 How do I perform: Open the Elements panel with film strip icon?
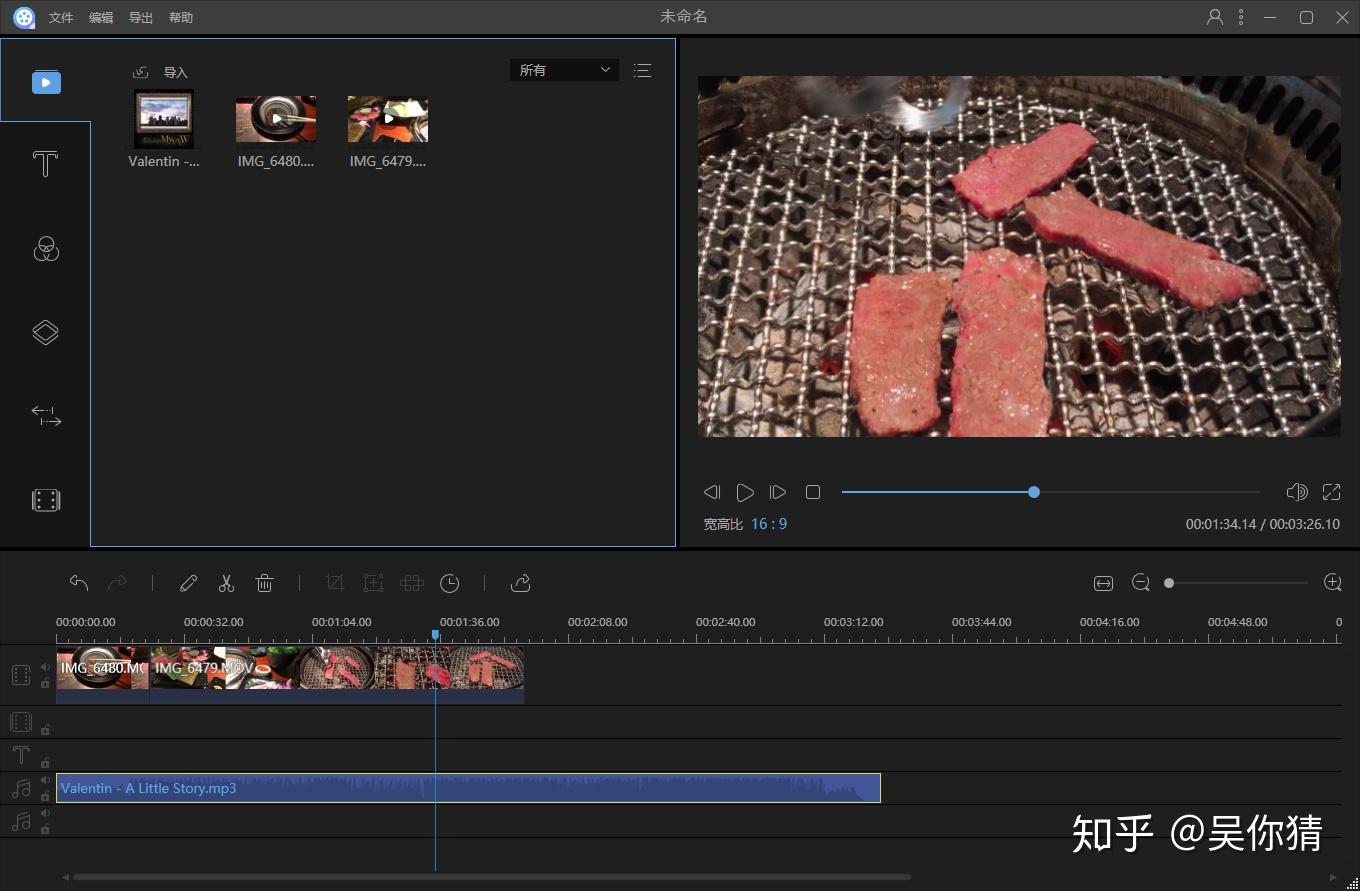coord(46,500)
